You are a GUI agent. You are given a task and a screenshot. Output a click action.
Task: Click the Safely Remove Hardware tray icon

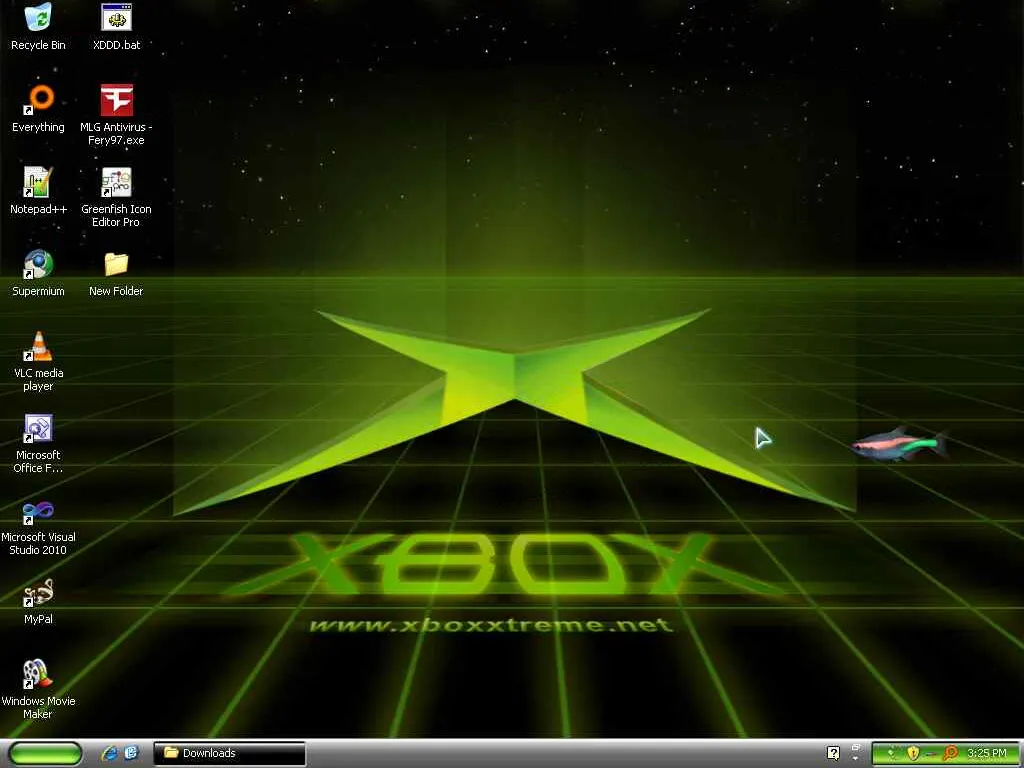891,752
